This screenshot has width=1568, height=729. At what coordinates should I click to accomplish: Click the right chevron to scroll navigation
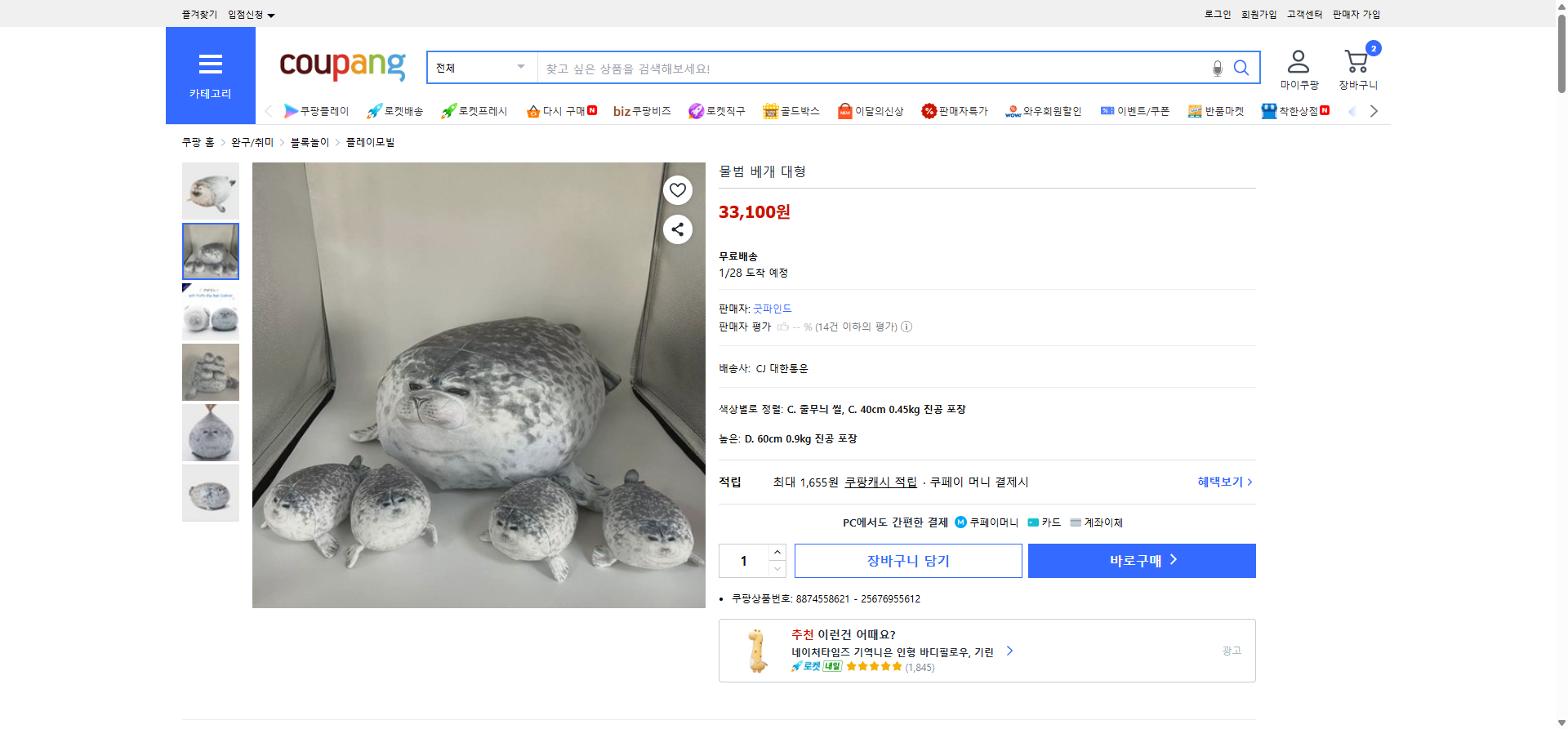pyautogui.click(x=1374, y=111)
